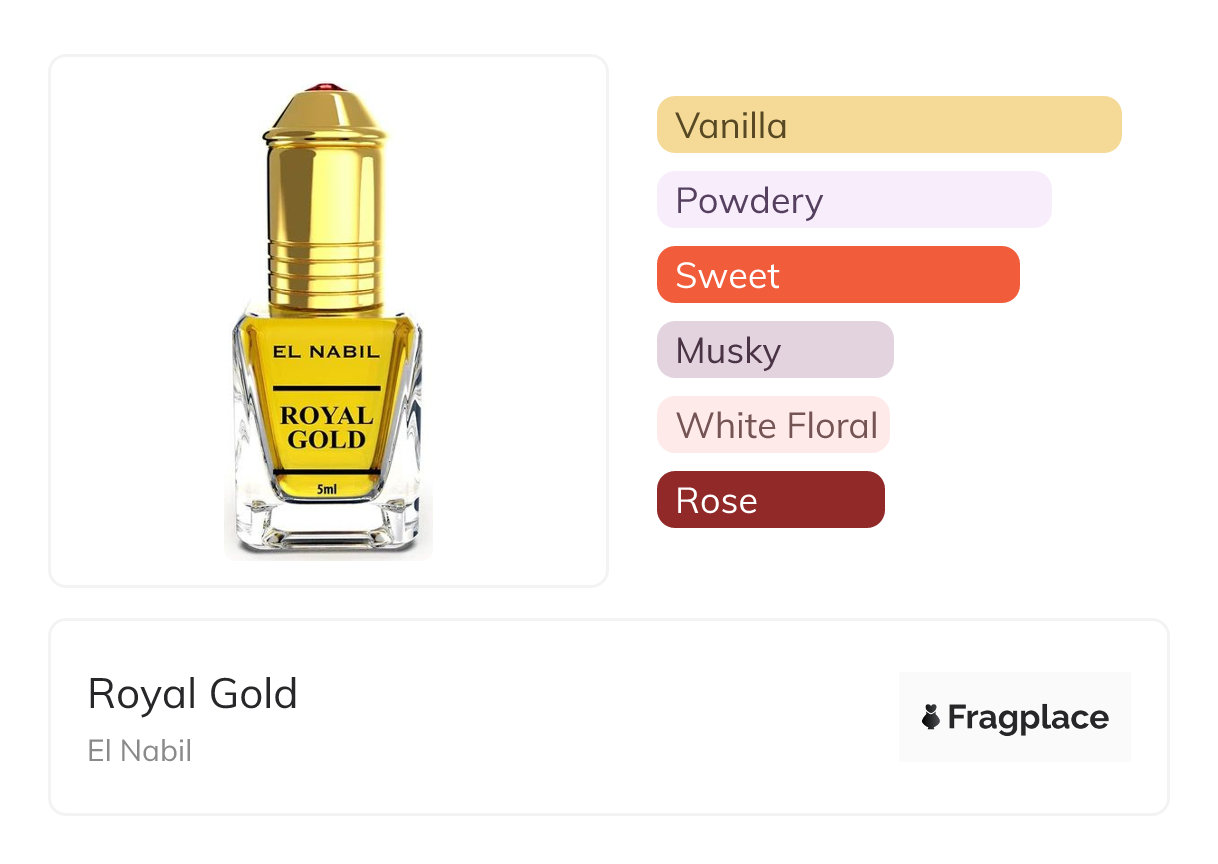Click the black line above ROYAL GOLD label
The width and height of the screenshot is (1218, 864).
326,387
